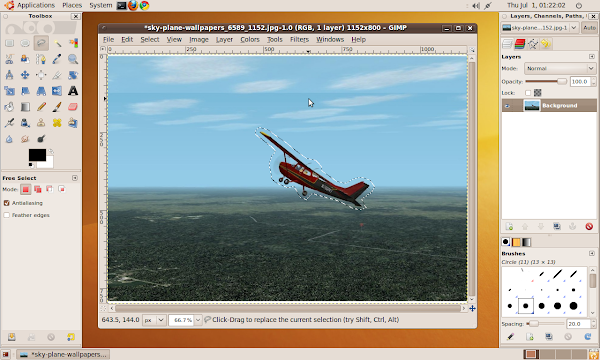Enable the Feather edges checkbox
This screenshot has width=600, height=360.
pyautogui.click(x=7, y=215)
